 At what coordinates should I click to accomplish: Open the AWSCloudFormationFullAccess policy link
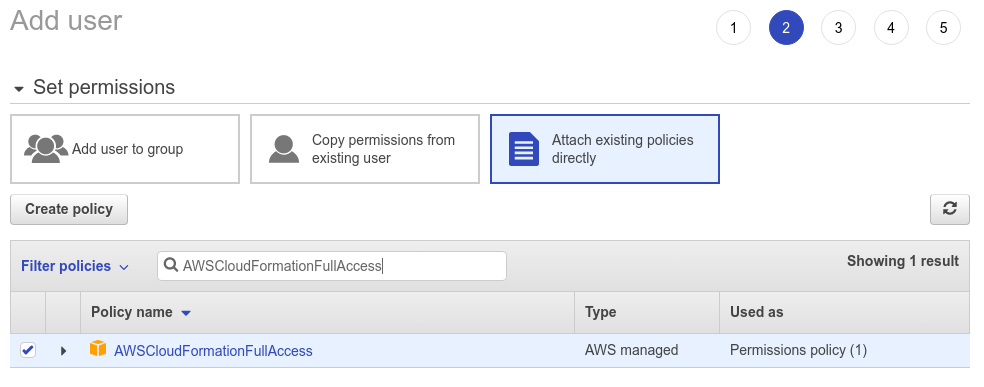click(213, 351)
